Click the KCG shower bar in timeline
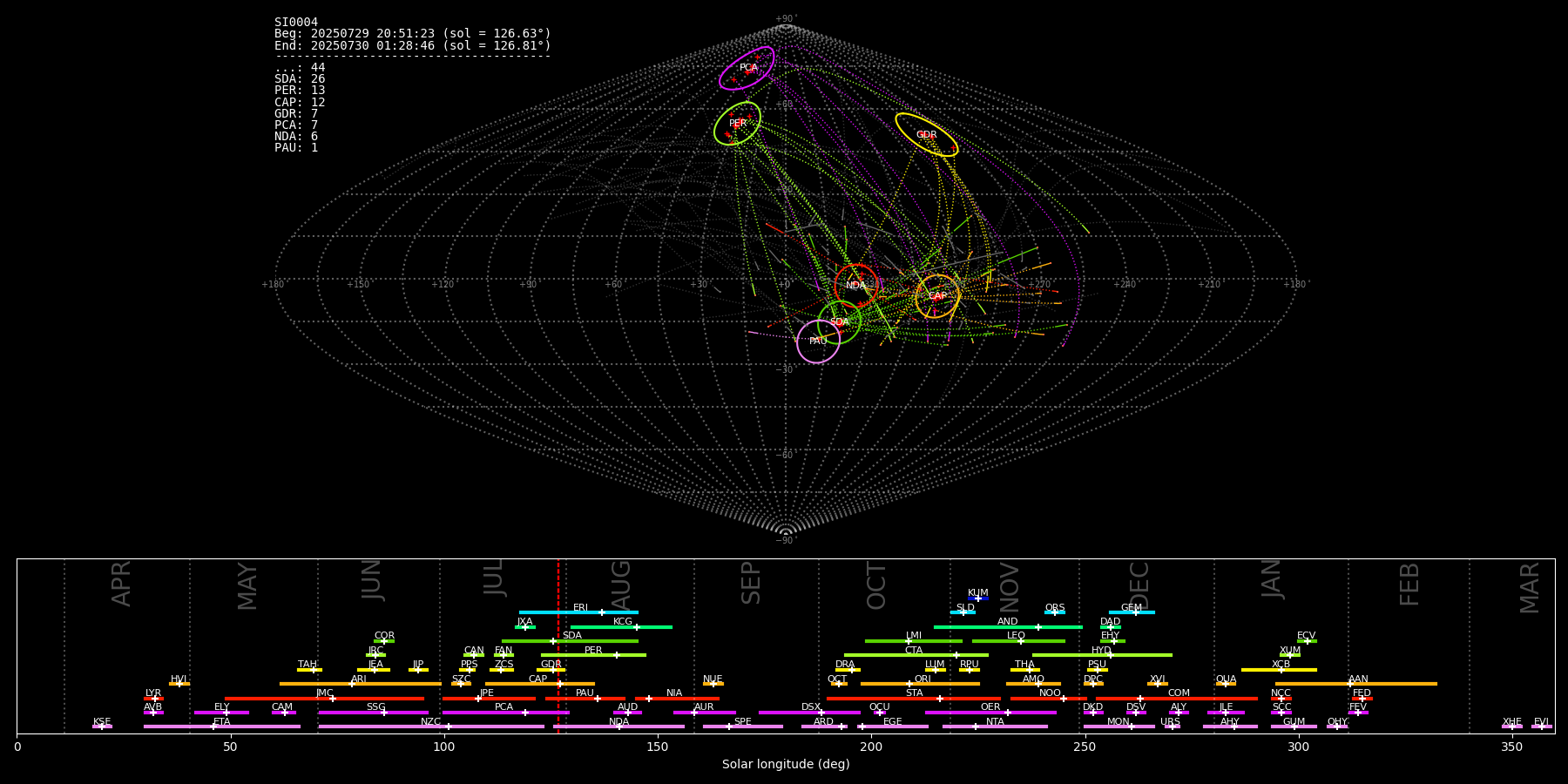 coord(621,627)
